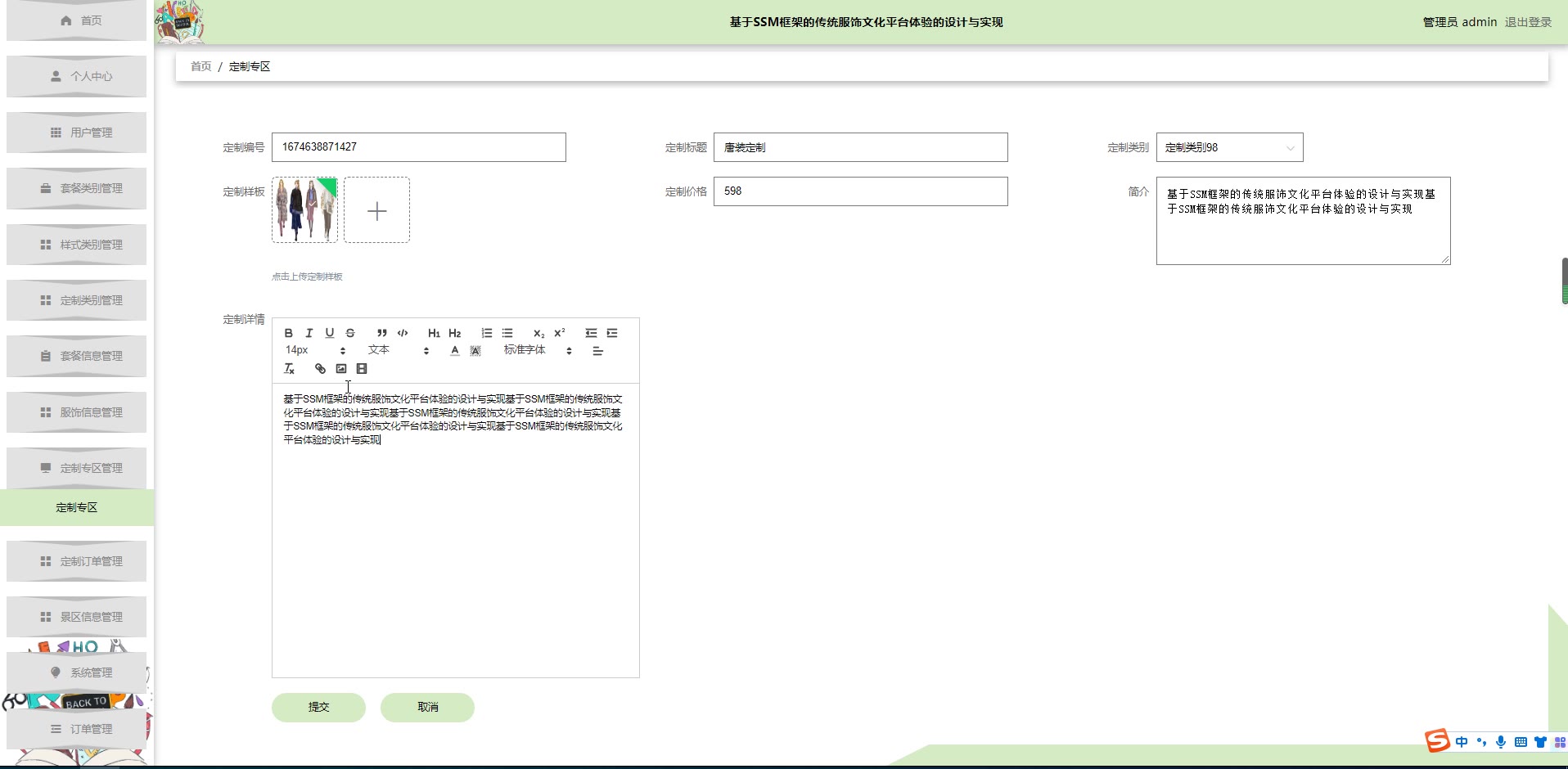Expand 系统管理 in the sidebar
This screenshot has height=769, width=1568.
[x=76, y=672]
